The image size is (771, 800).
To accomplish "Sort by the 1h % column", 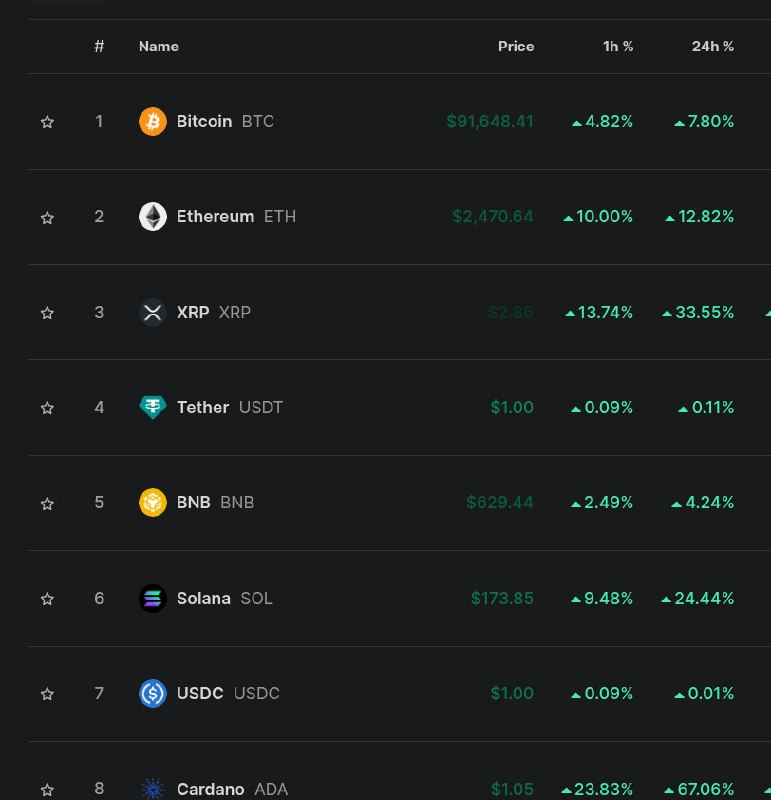I will [617, 46].
